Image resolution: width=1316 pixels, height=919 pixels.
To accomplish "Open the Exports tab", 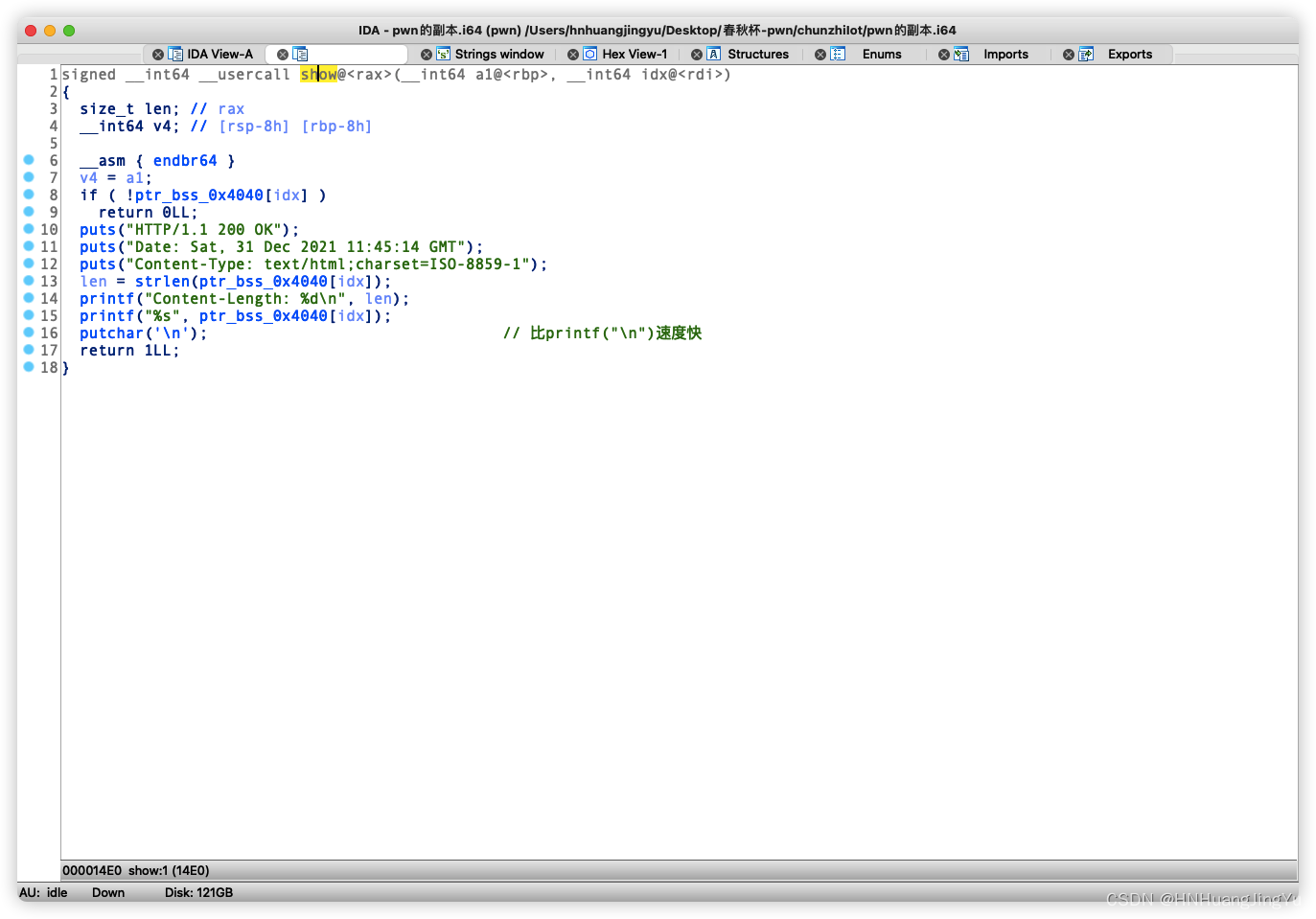I will point(1130,55).
